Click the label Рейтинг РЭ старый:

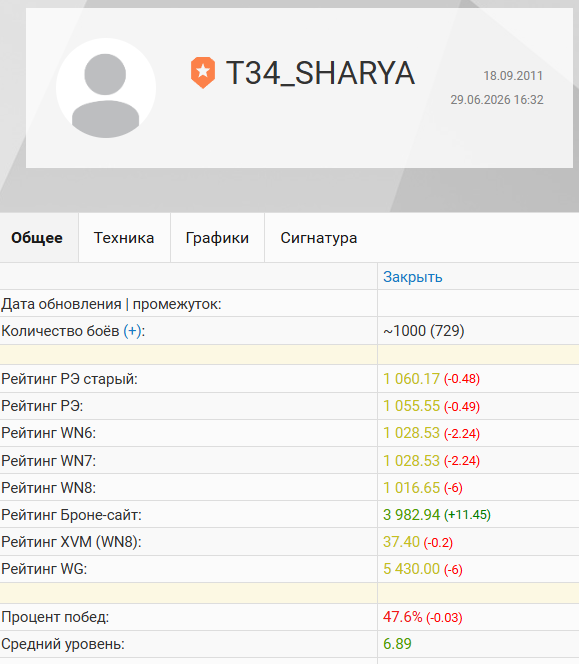[69, 379]
